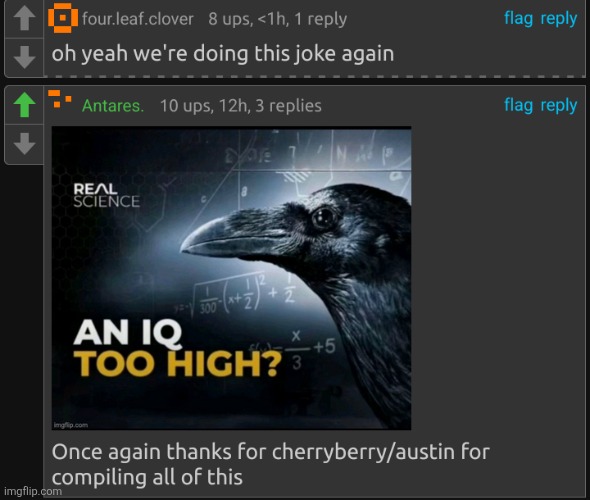Image resolution: width=590 pixels, height=500 pixels.
Task: Click the 'thanks for cherryberry/austin' comment text
Action: (271, 464)
